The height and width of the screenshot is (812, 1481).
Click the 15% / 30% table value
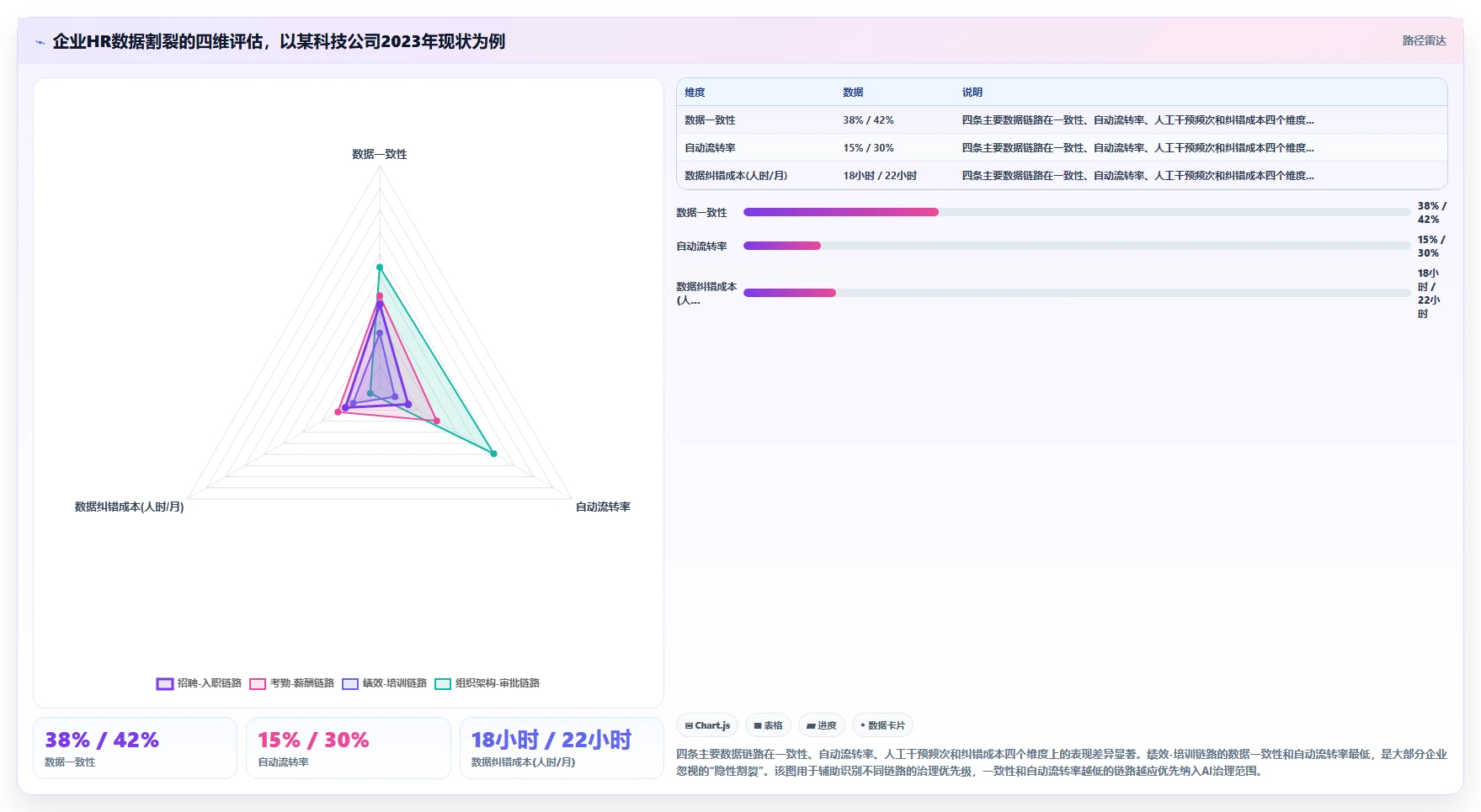tap(868, 148)
